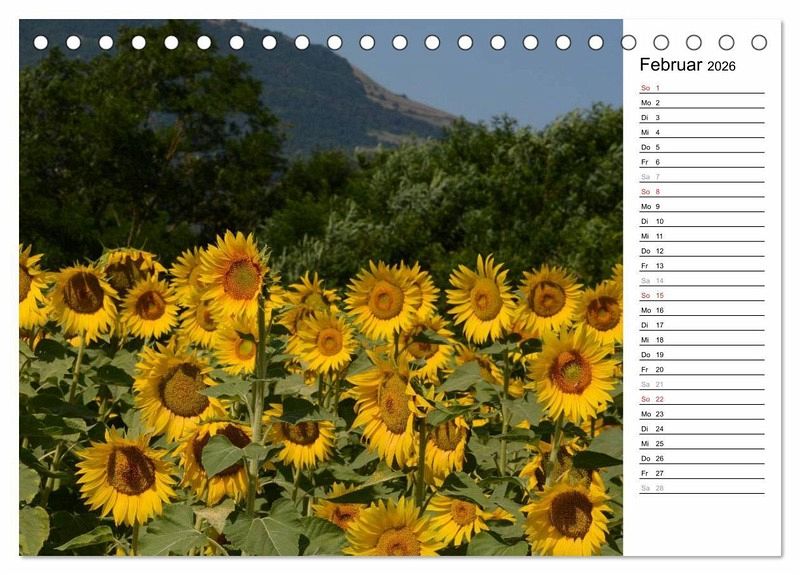Select the Mi 11 date row
This screenshot has height=575, width=800.
[701, 236]
